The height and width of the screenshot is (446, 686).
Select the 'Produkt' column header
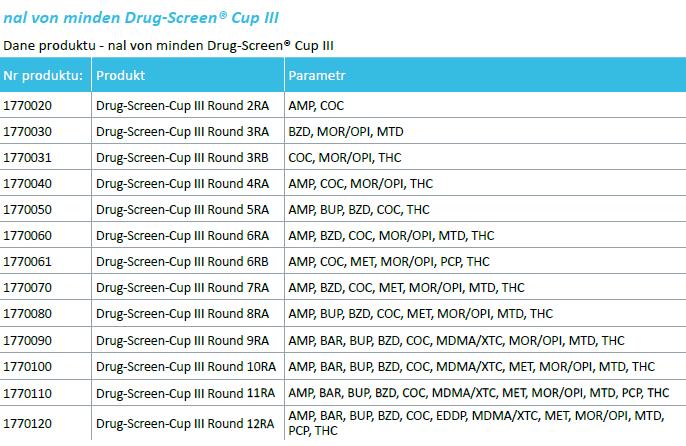(120, 75)
